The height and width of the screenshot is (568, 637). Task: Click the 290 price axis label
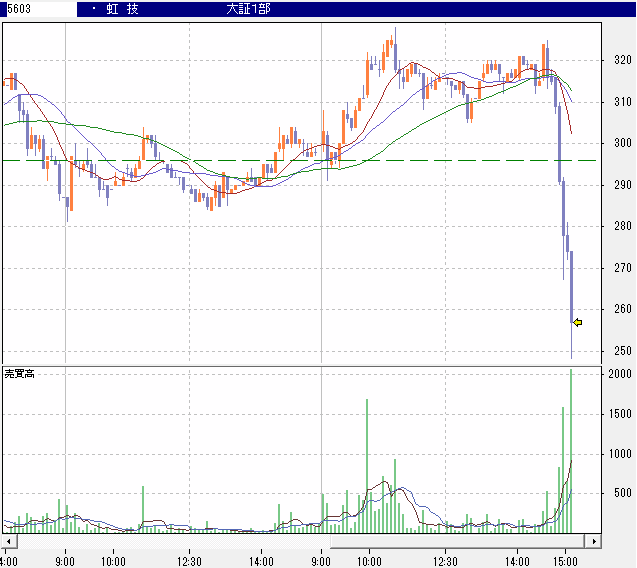click(622, 184)
